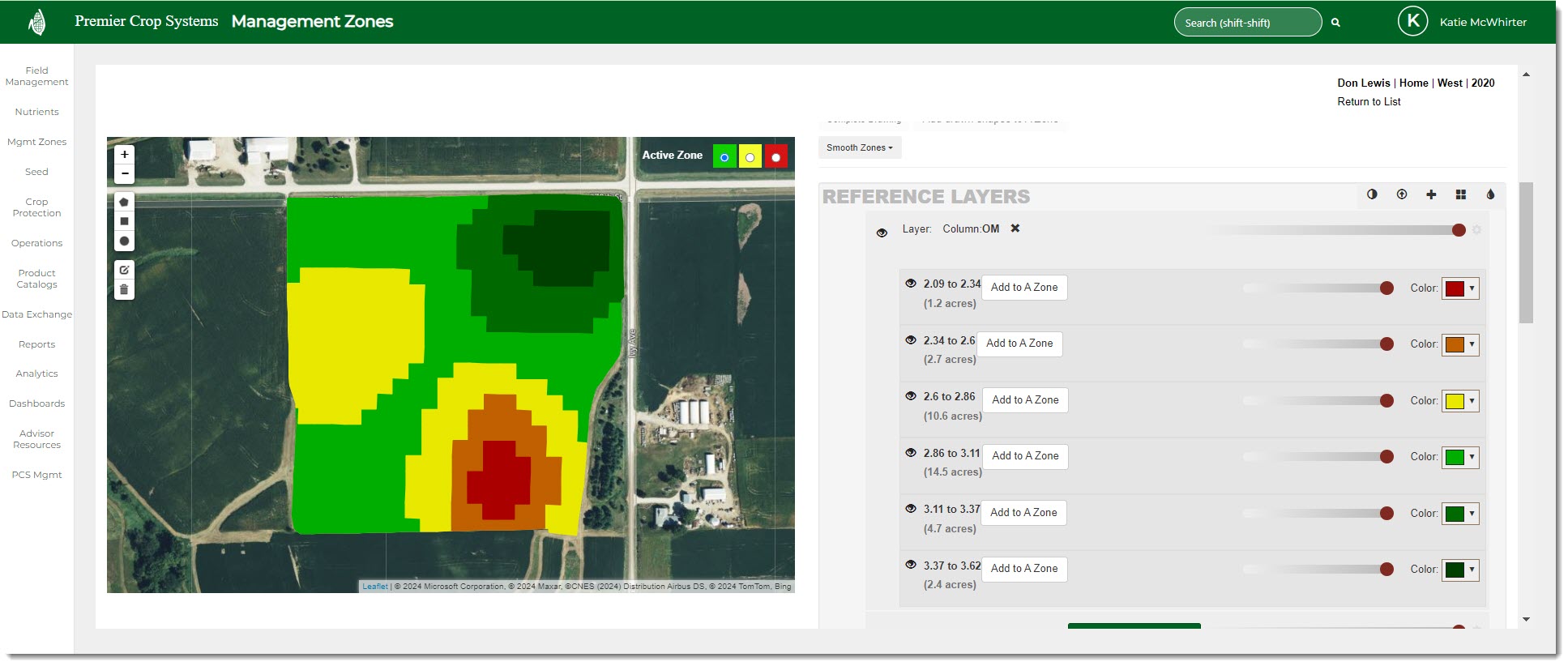This screenshot has width=1568, height=666.
Task: Click Add to A Zone for 2.86 to 3.11
Action: coord(1025,456)
